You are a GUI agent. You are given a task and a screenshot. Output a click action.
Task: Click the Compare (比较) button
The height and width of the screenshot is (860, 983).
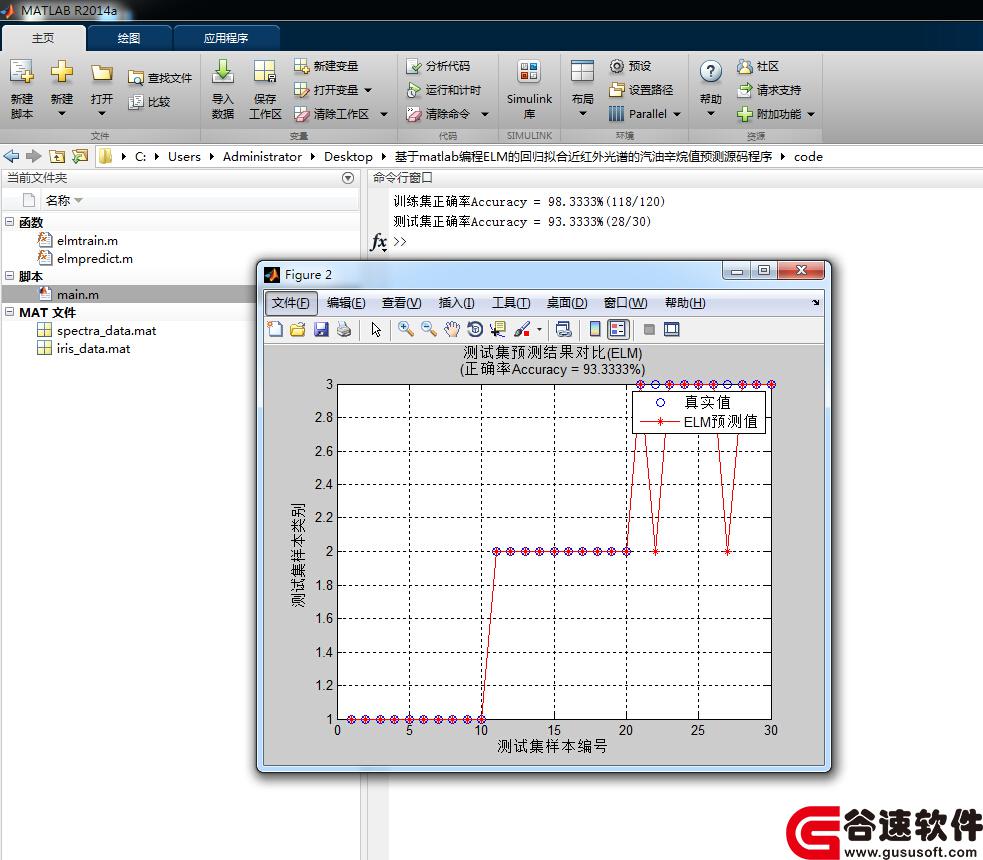(149, 102)
